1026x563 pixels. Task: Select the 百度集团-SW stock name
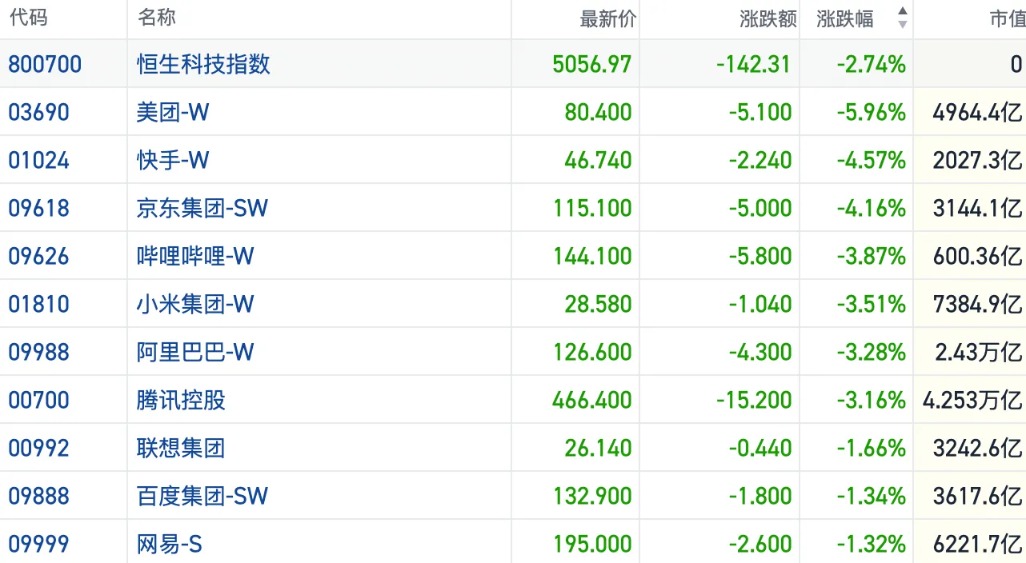pyautogui.click(x=202, y=496)
